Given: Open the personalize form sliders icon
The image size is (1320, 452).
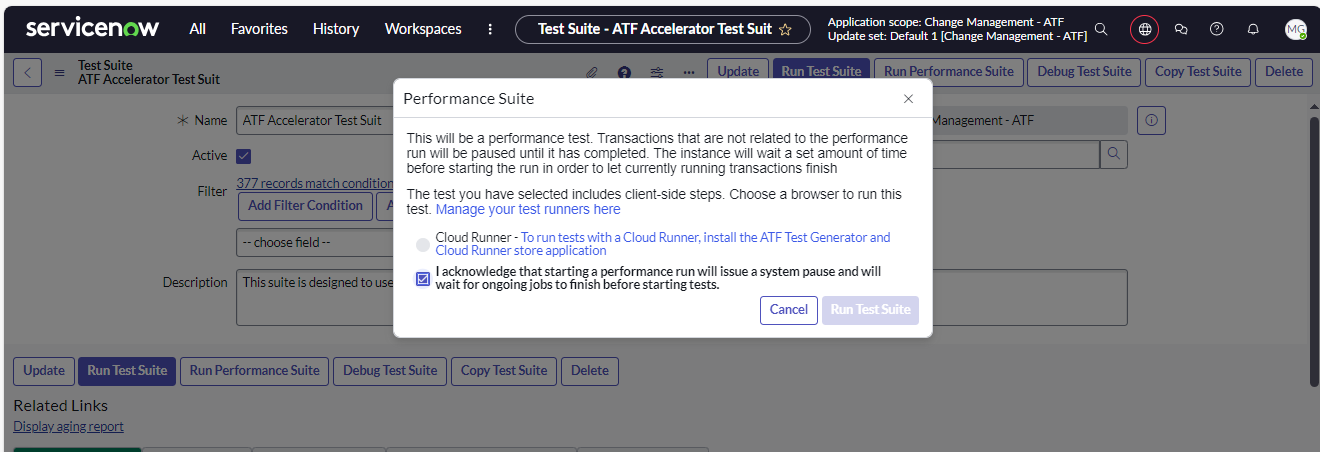Looking at the screenshot, I should pos(656,72).
